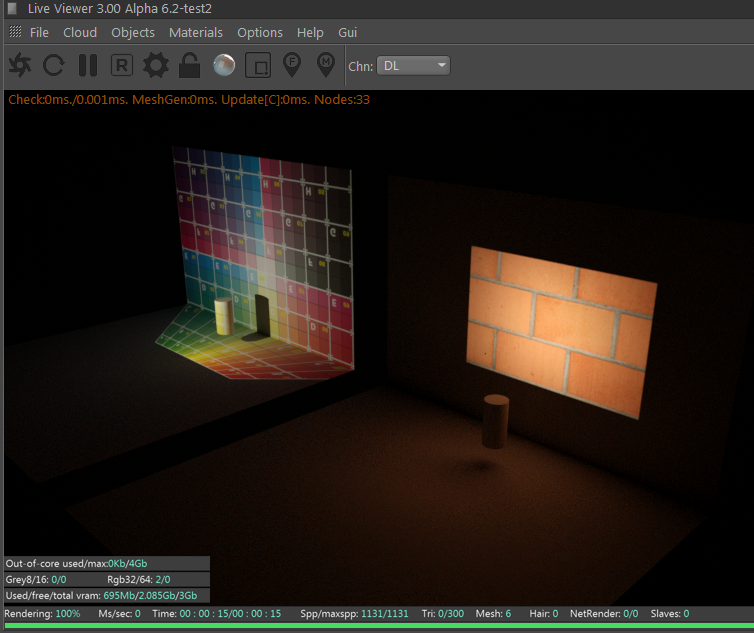Toggle clay mode sphere icon

click(223, 66)
